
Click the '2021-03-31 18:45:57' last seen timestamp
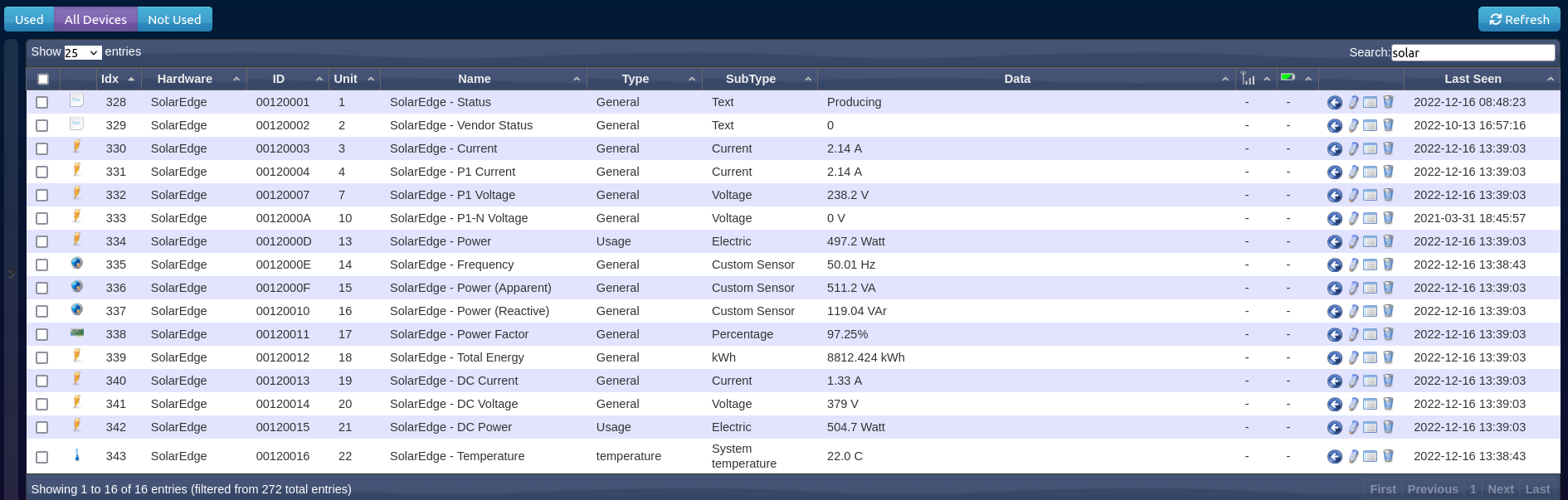1469,218
